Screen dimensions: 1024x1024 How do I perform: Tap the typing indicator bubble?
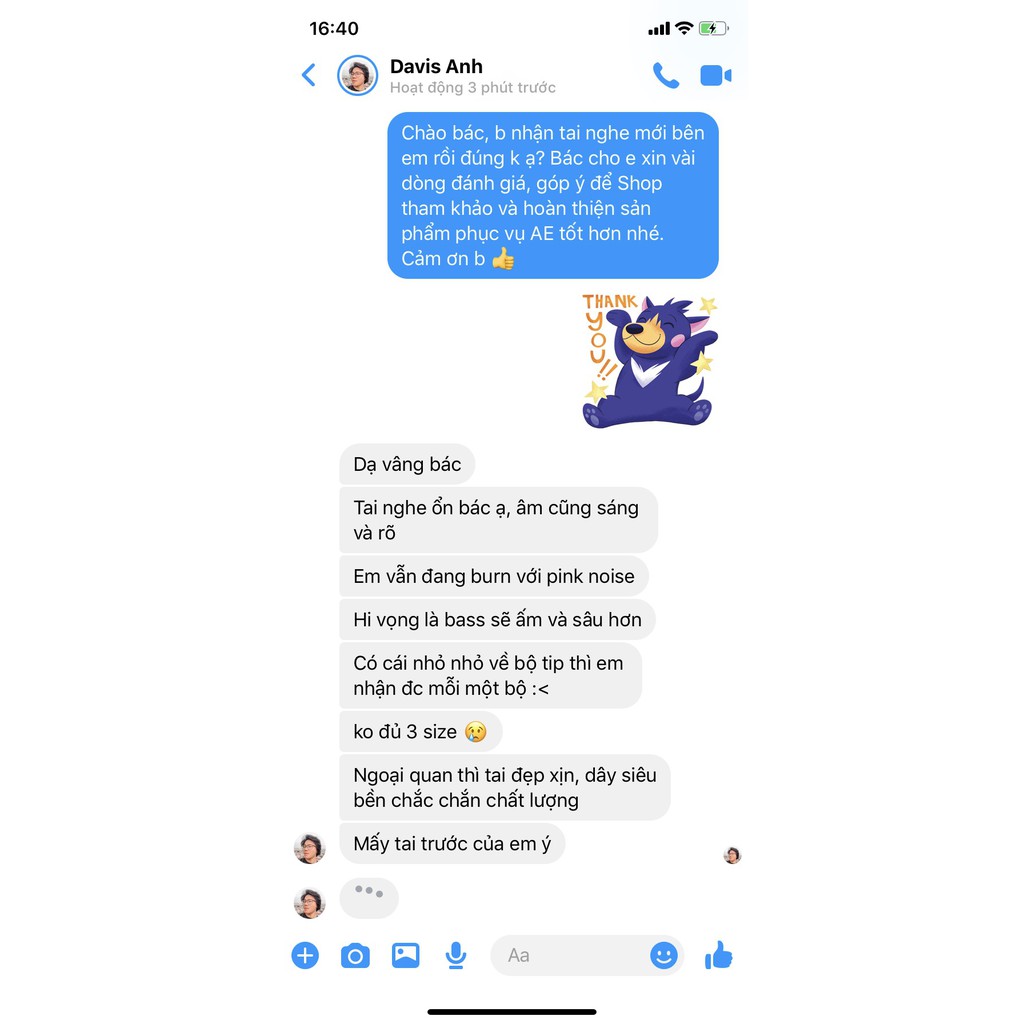click(369, 898)
